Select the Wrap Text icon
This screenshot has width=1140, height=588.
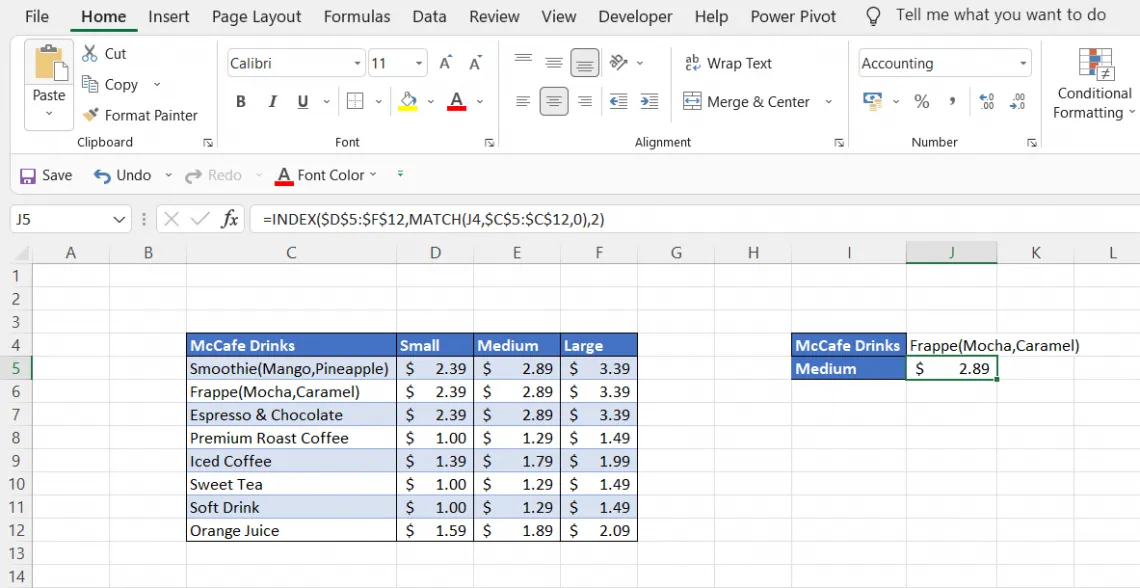tap(729, 62)
